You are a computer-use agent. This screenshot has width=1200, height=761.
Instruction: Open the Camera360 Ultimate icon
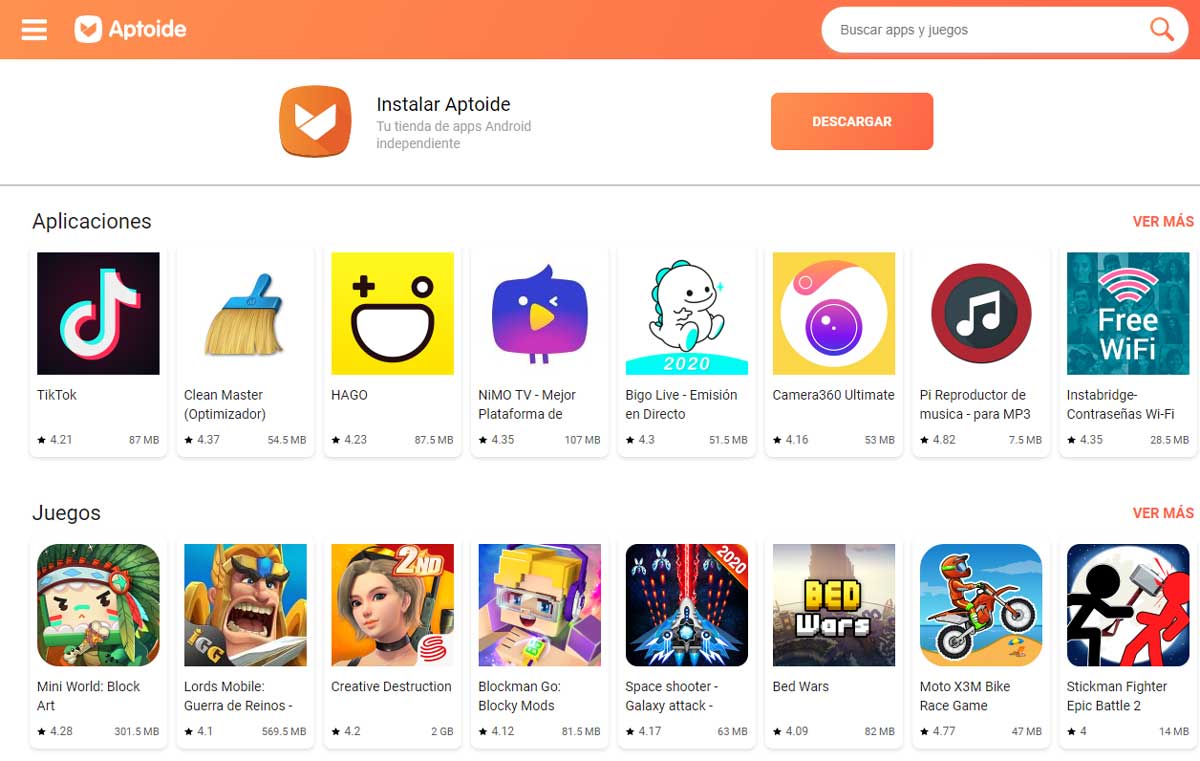pyautogui.click(x=833, y=313)
